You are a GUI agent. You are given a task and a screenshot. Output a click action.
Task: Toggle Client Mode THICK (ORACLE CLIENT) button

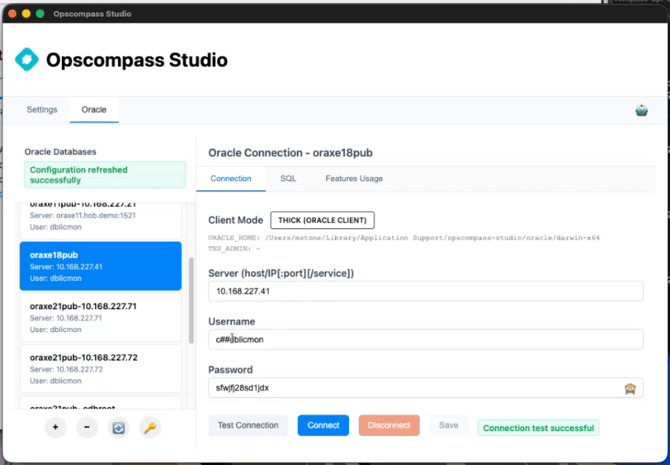322,220
